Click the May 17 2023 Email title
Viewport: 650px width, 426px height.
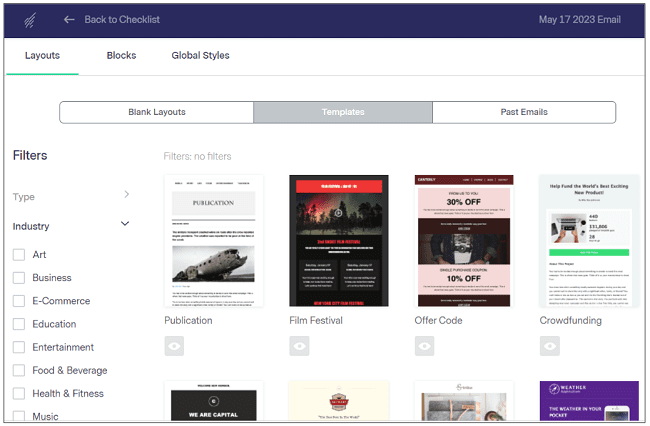[580, 19]
